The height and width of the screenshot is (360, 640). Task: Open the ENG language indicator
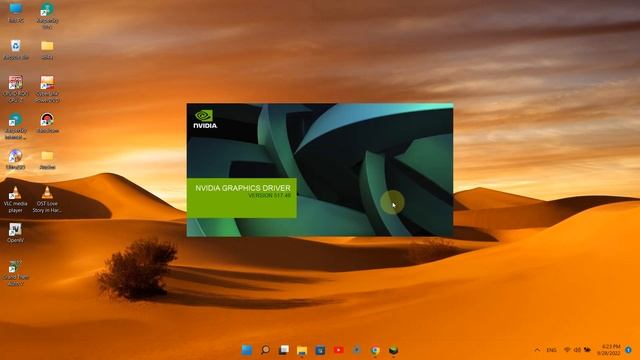pos(551,350)
